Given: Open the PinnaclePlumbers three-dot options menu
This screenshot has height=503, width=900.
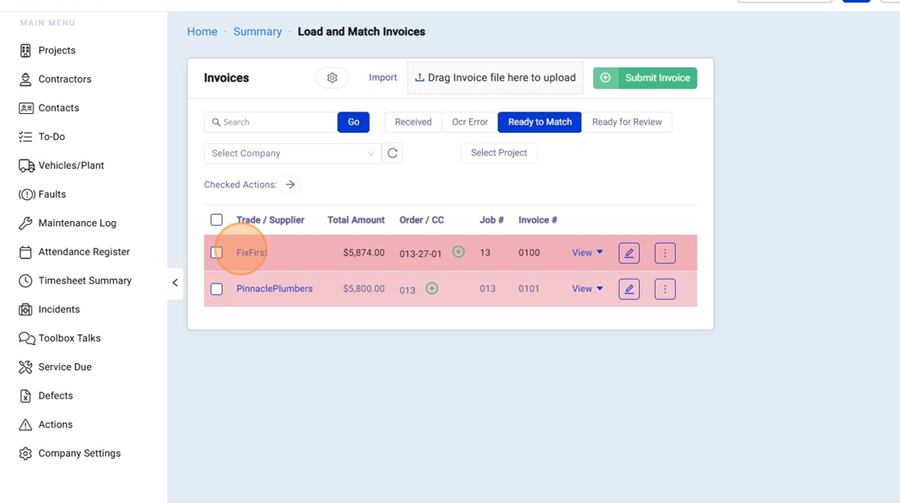Looking at the screenshot, I should pyautogui.click(x=665, y=289).
